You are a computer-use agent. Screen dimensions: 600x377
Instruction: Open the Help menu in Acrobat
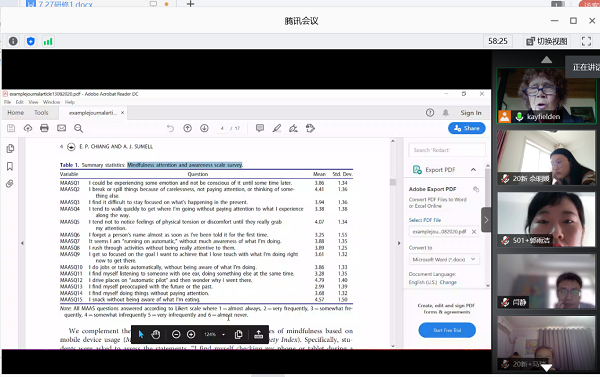(x=70, y=102)
